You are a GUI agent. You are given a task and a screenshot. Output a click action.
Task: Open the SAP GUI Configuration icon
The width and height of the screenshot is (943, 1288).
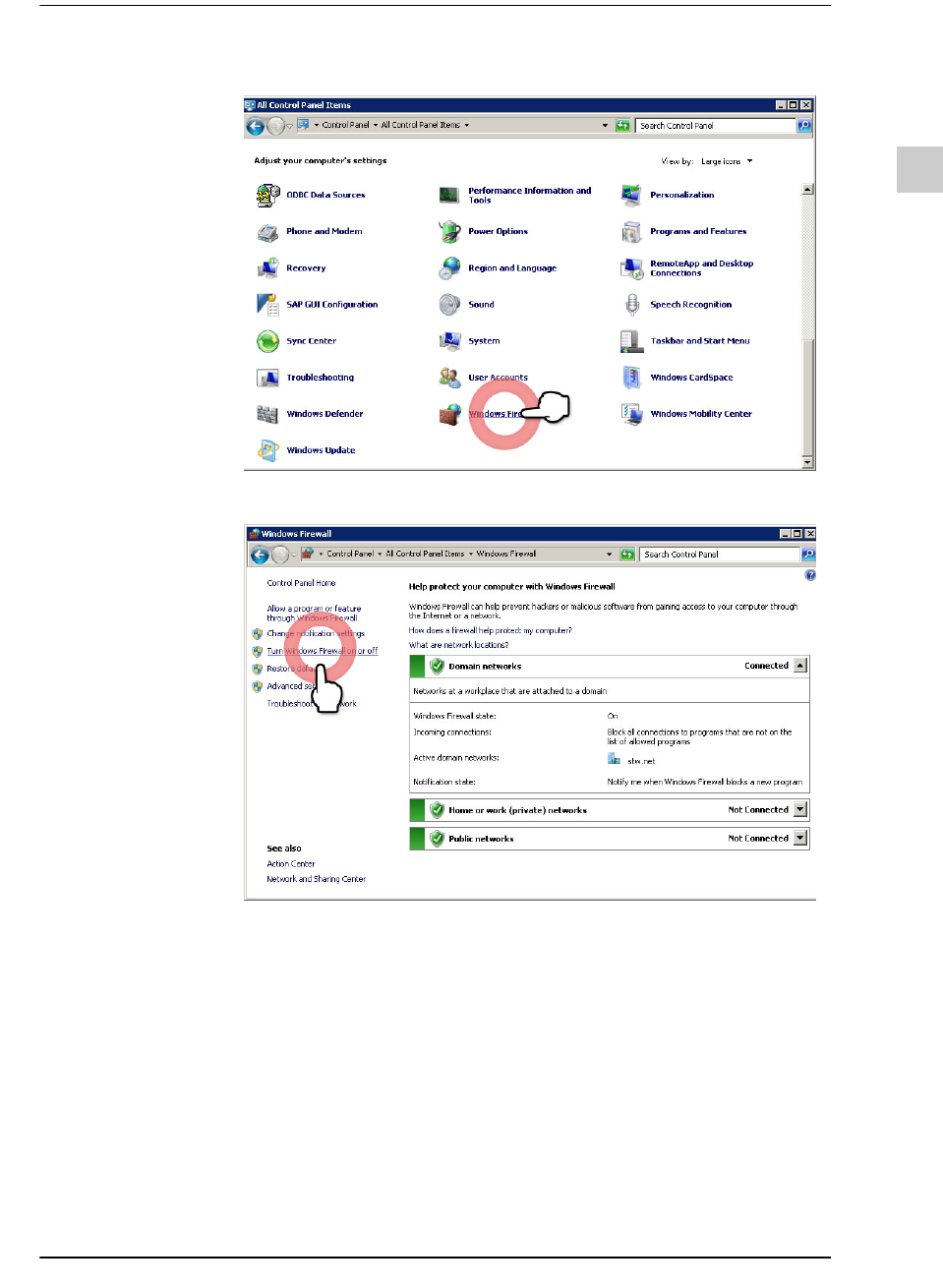click(267, 305)
